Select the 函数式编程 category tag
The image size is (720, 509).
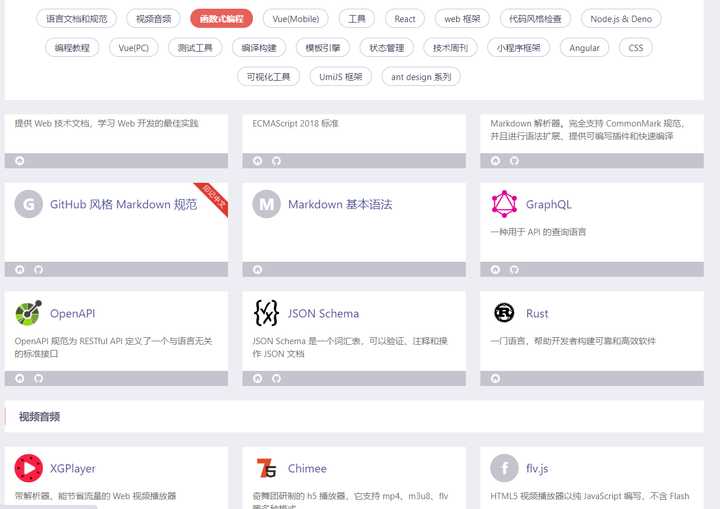coord(221,19)
